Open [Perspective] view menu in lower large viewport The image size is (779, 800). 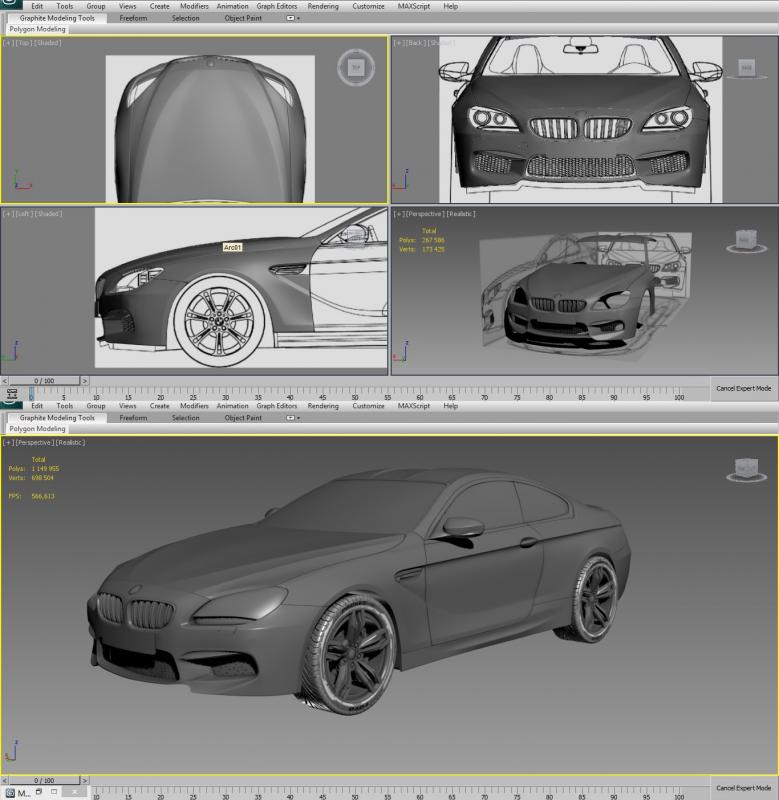coord(35,442)
